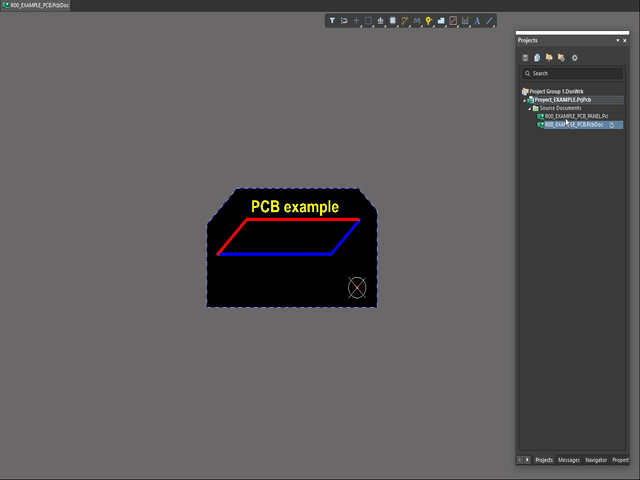Select the Move Objects cross tool

pyautogui.click(x=356, y=21)
